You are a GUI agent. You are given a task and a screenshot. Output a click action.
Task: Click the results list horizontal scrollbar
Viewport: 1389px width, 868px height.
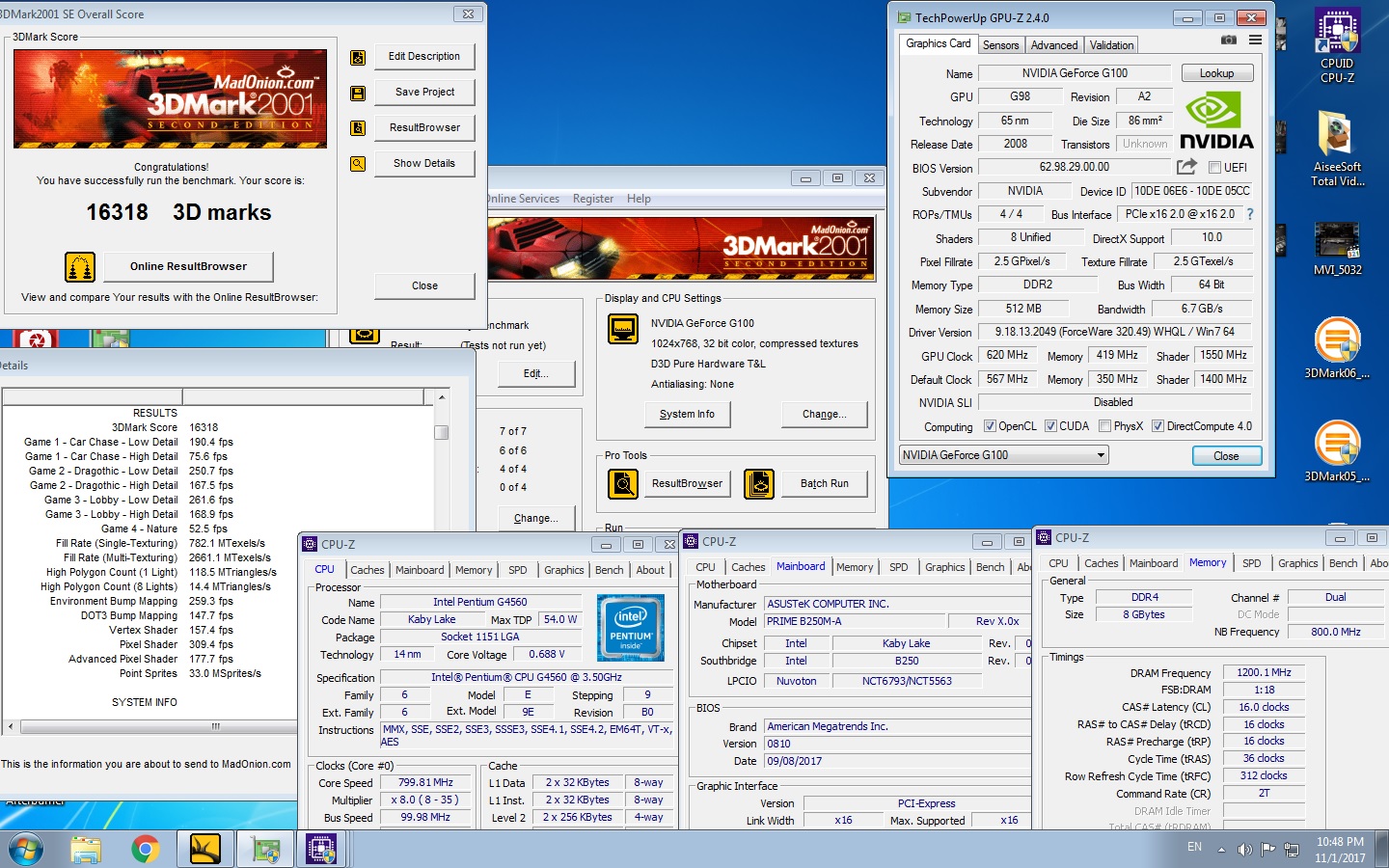coord(216,726)
